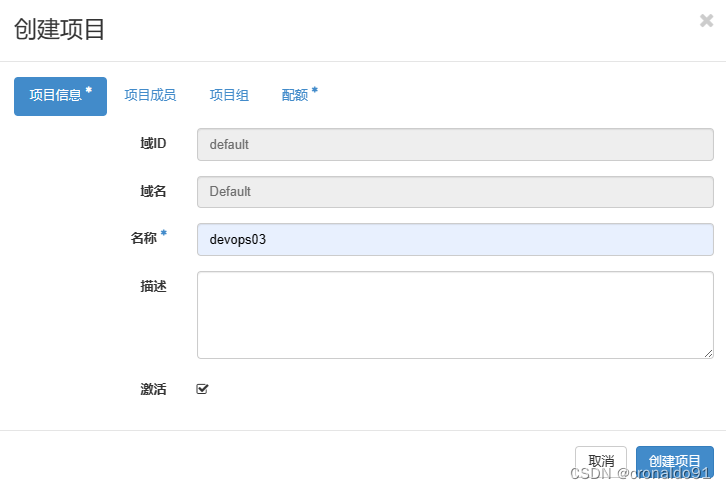Image resolution: width=726 pixels, height=489 pixels.
Task: Click the blue 创建项目 button
Action: tap(675, 461)
